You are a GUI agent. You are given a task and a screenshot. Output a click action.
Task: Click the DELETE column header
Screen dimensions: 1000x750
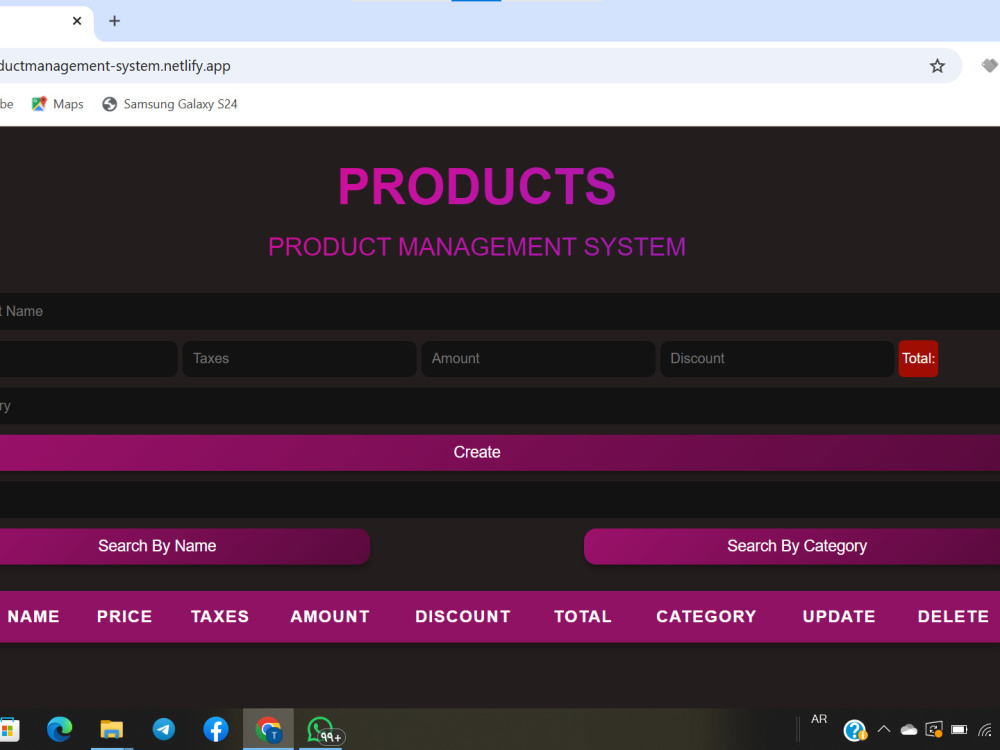[953, 617]
